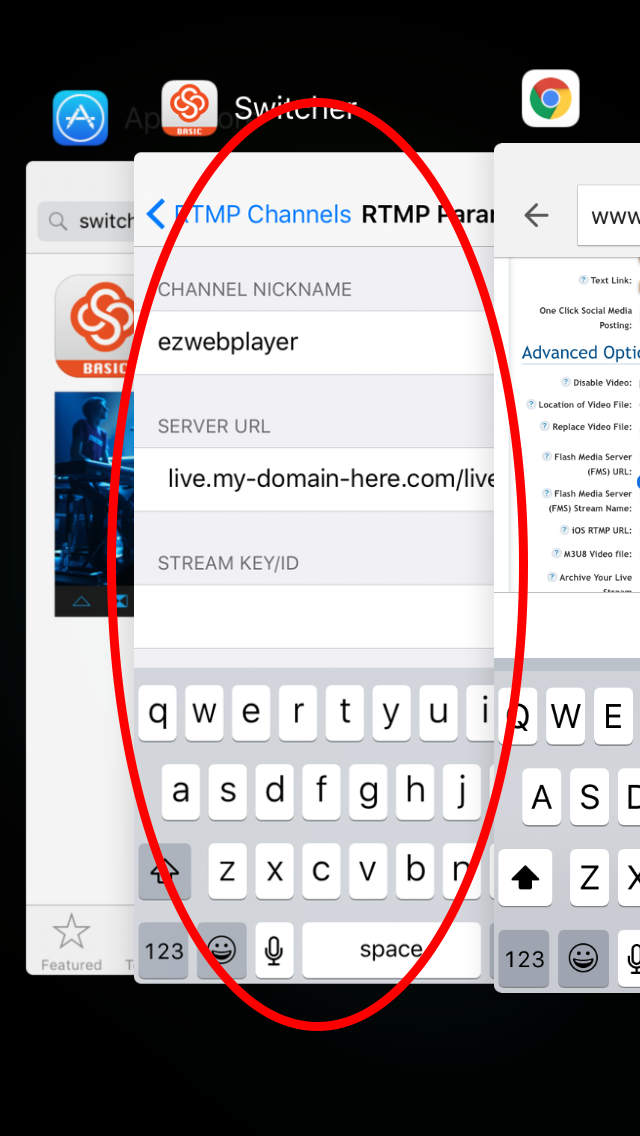Tap the q key on Switcher keyboard

coord(157,714)
